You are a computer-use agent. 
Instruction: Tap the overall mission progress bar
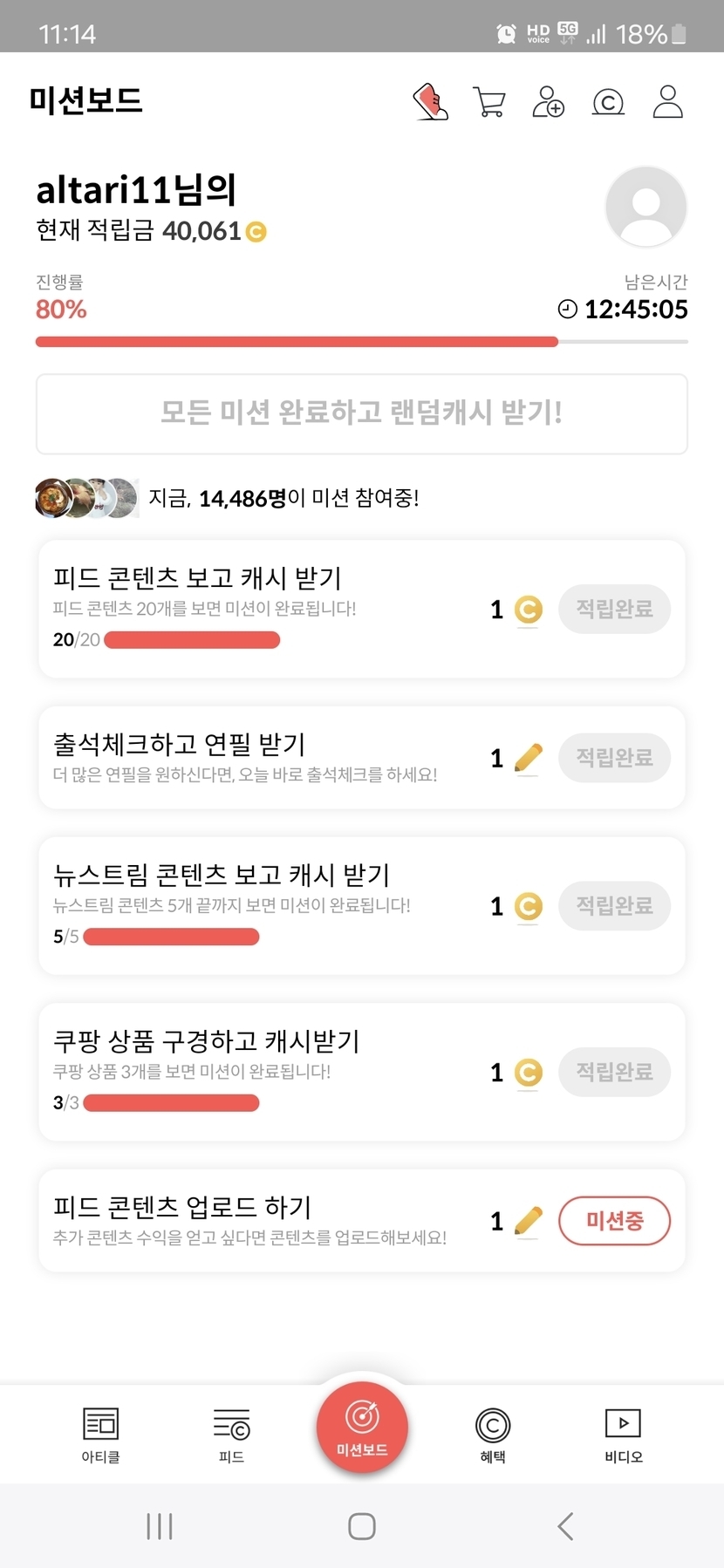[x=361, y=342]
